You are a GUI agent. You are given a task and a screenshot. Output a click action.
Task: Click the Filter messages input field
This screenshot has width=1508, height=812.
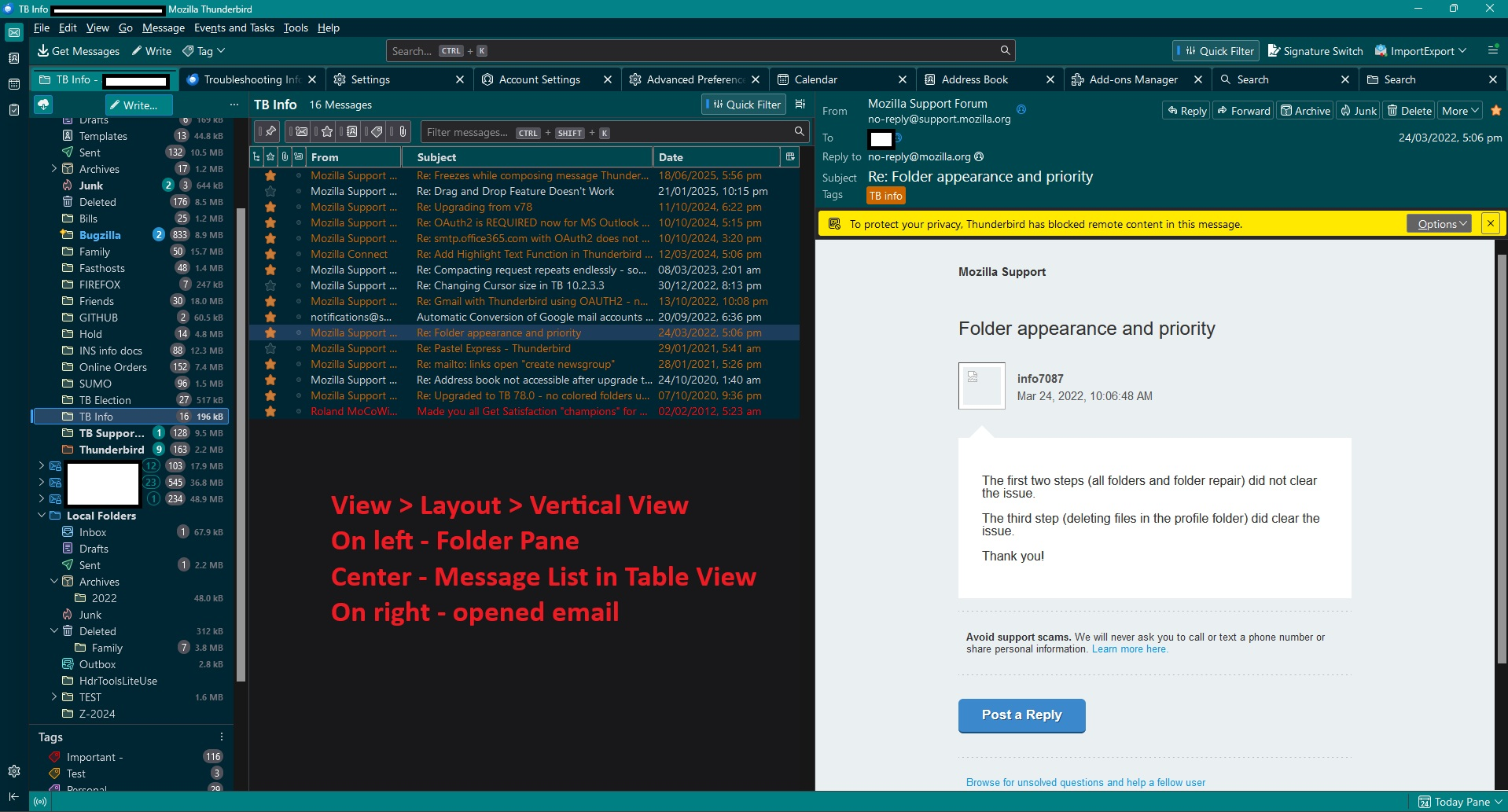coord(615,132)
